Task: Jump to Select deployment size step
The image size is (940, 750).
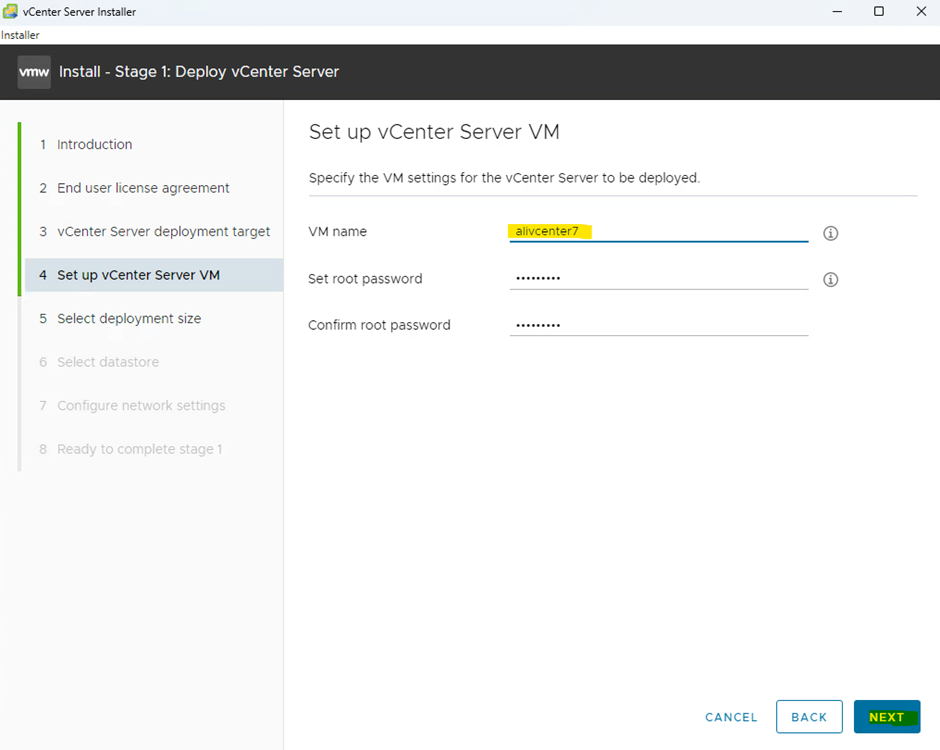Action: [129, 319]
